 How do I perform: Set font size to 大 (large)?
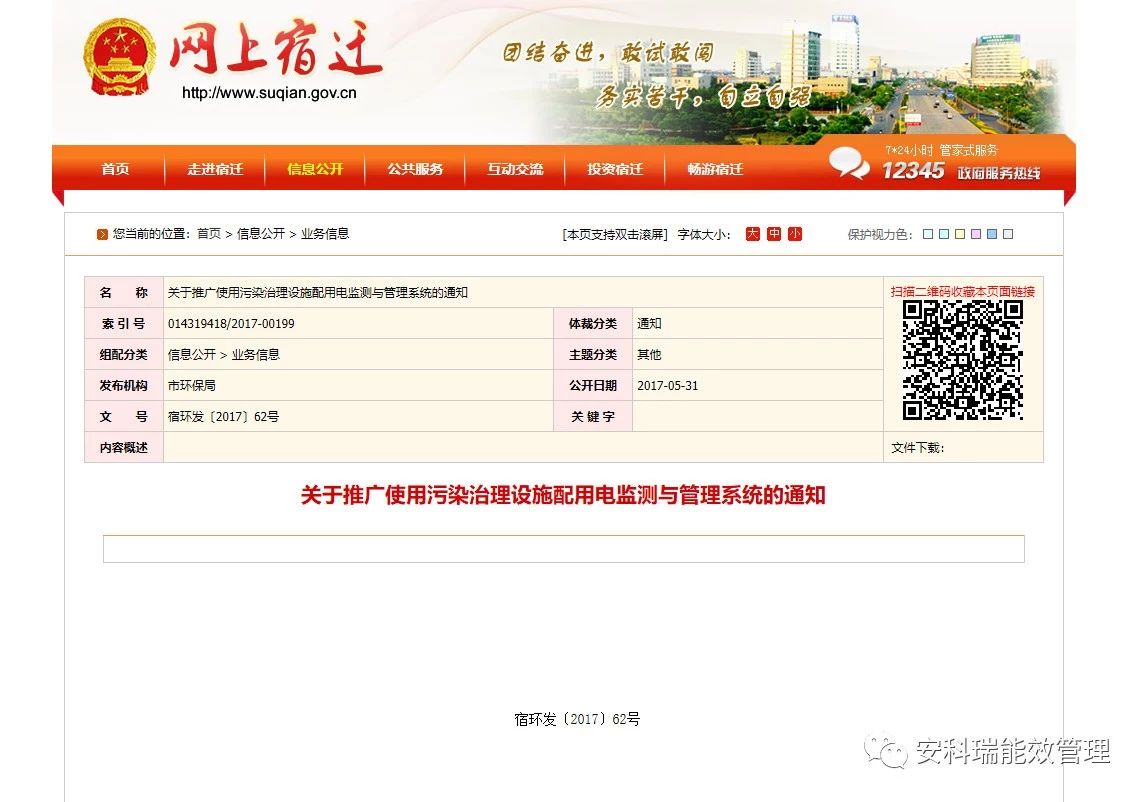[x=753, y=234]
